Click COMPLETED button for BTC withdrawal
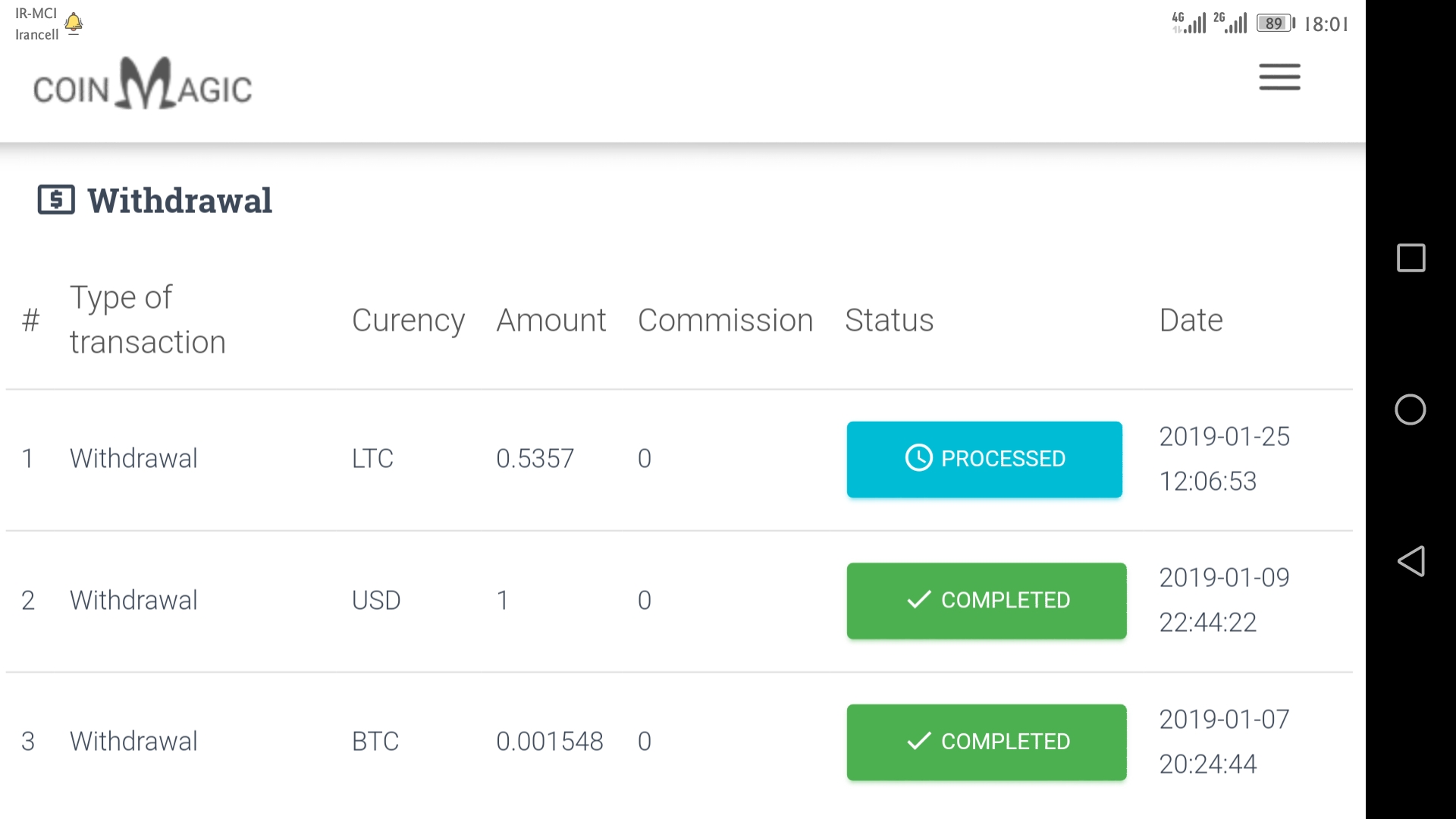 987,742
